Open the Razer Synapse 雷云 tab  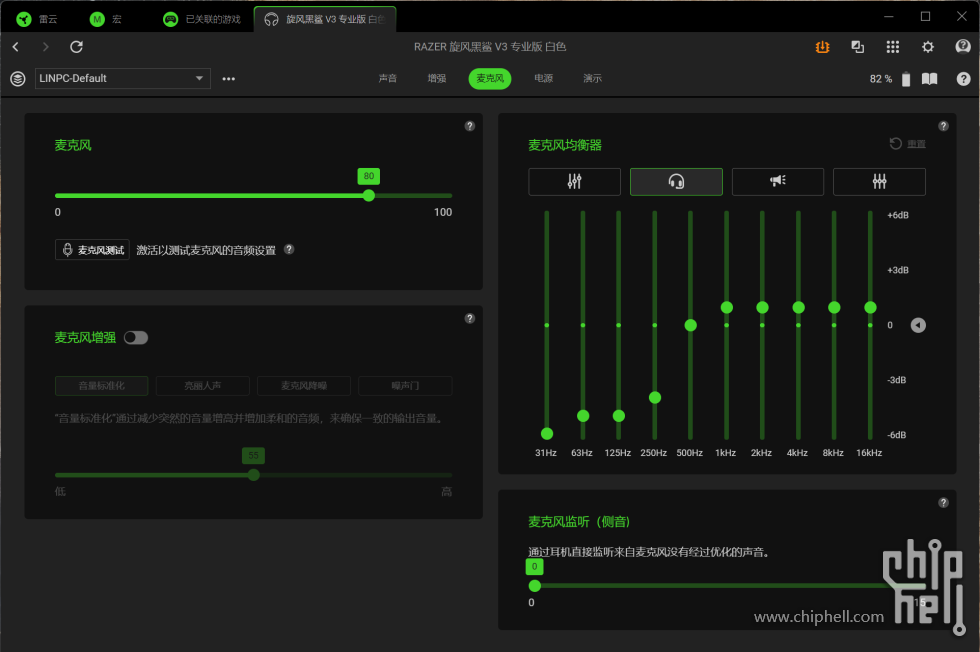(x=38, y=19)
